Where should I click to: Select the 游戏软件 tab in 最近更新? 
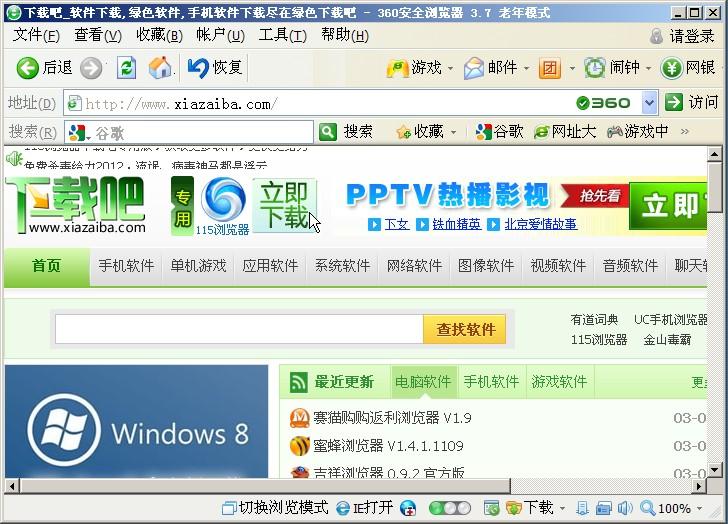point(559,382)
